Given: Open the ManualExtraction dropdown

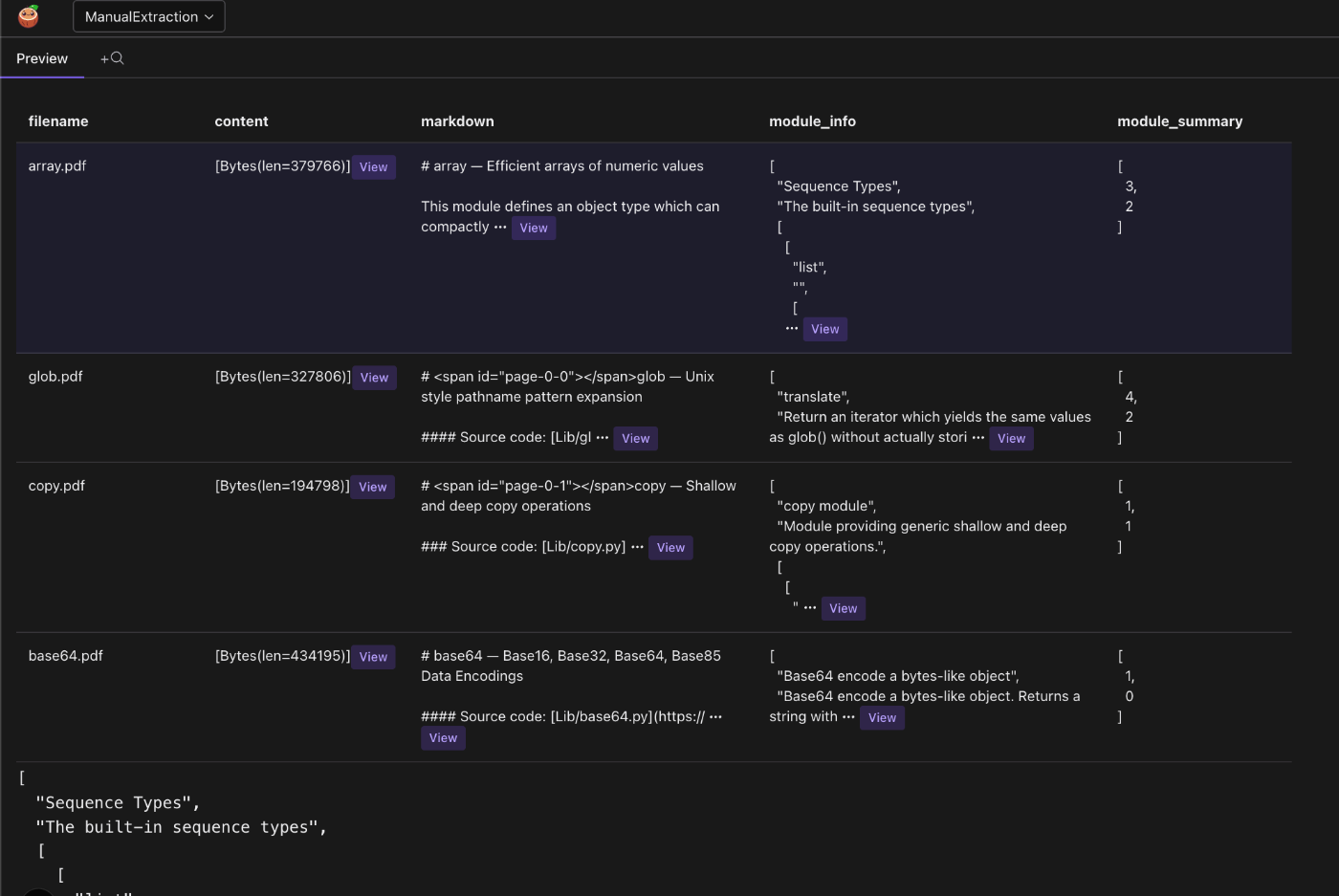Looking at the screenshot, I should [x=148, y=16].
